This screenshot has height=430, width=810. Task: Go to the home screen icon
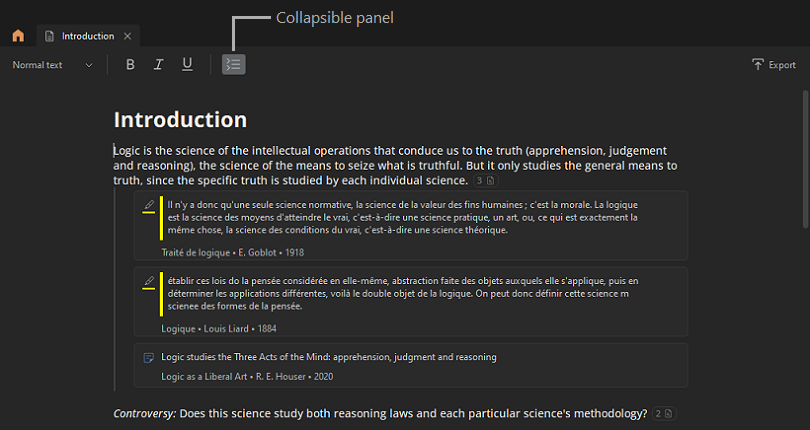coord(18,36)
